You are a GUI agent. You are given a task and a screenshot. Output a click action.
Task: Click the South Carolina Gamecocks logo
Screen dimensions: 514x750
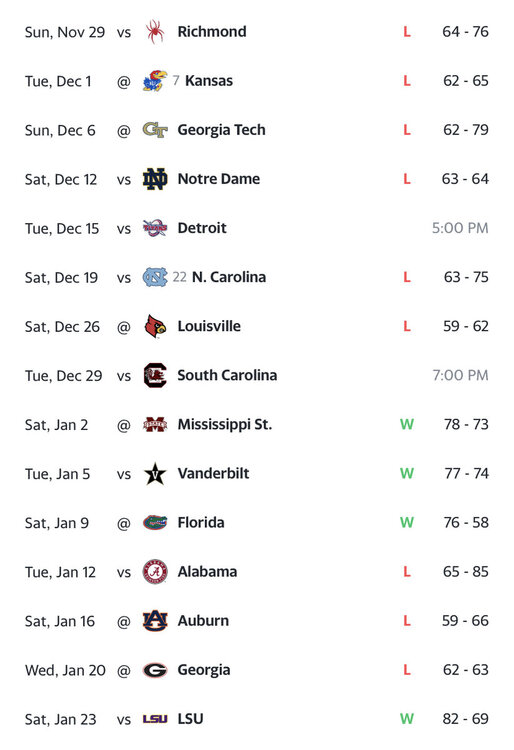coord(155,375)
